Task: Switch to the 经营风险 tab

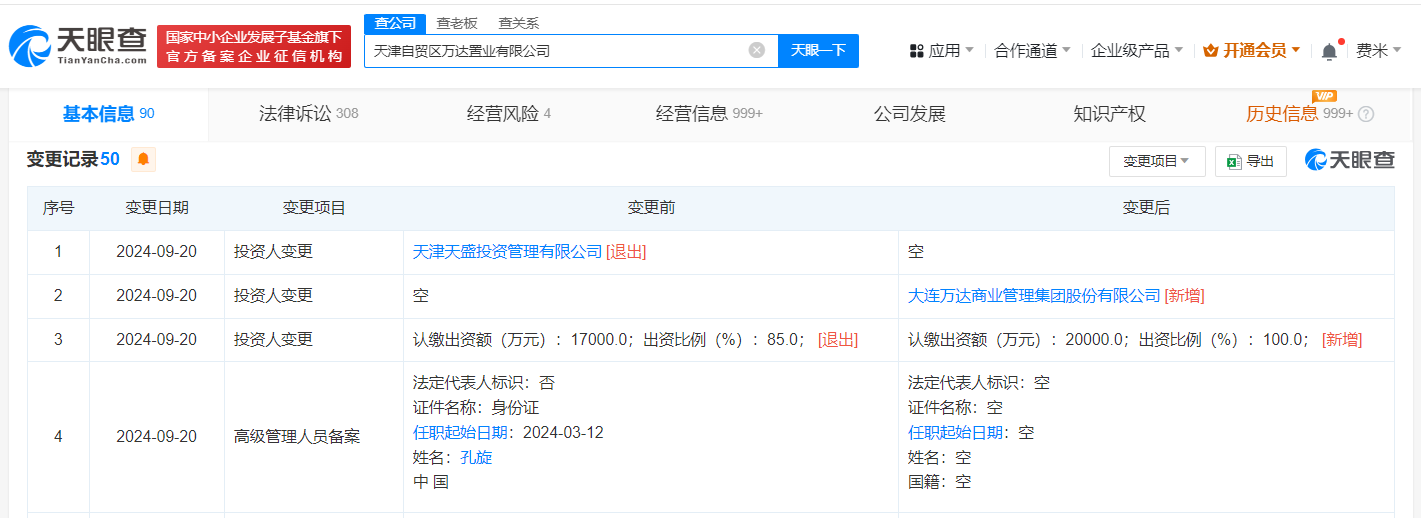Action: click(x=508, y=114)
